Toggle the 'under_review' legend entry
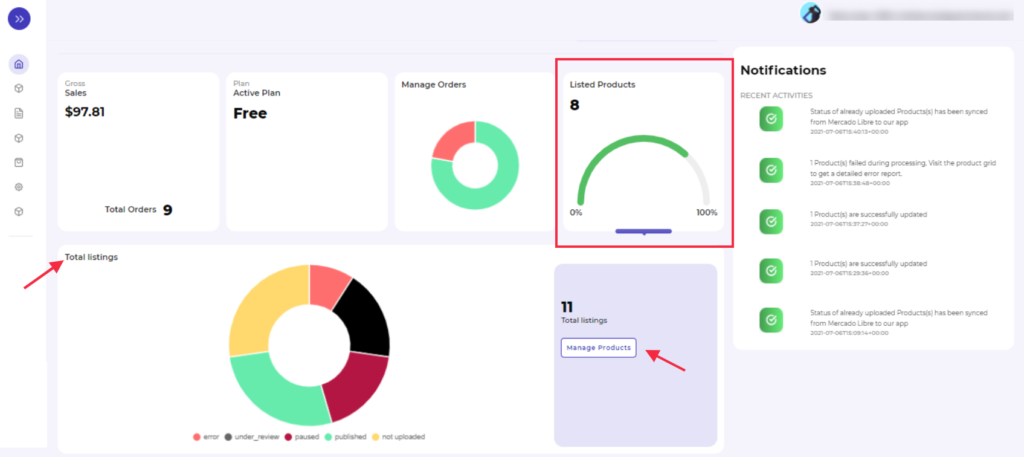 click(252, 437)
